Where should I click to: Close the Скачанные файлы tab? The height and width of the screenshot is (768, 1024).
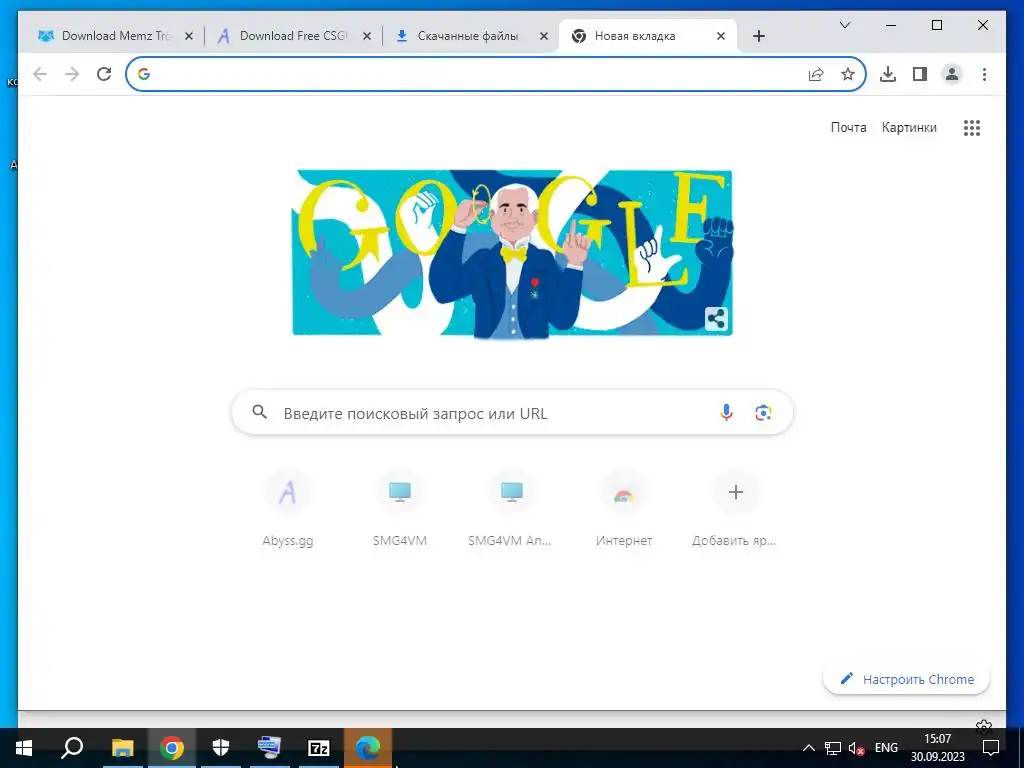point(543,37)
